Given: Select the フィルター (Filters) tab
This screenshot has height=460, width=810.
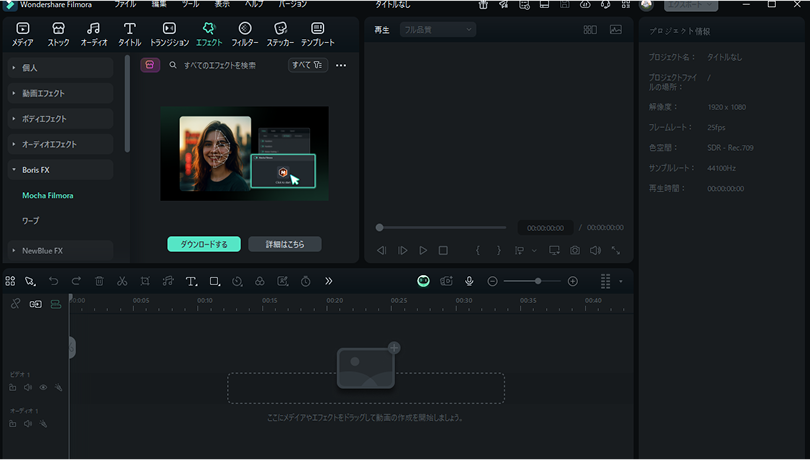Looking at the screenshot, I should coord(245,34).
